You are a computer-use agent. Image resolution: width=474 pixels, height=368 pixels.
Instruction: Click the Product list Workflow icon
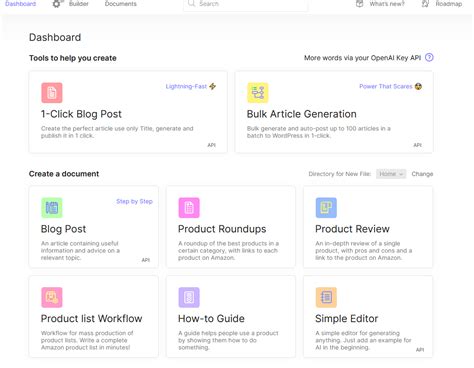click(x=52, y=297)
